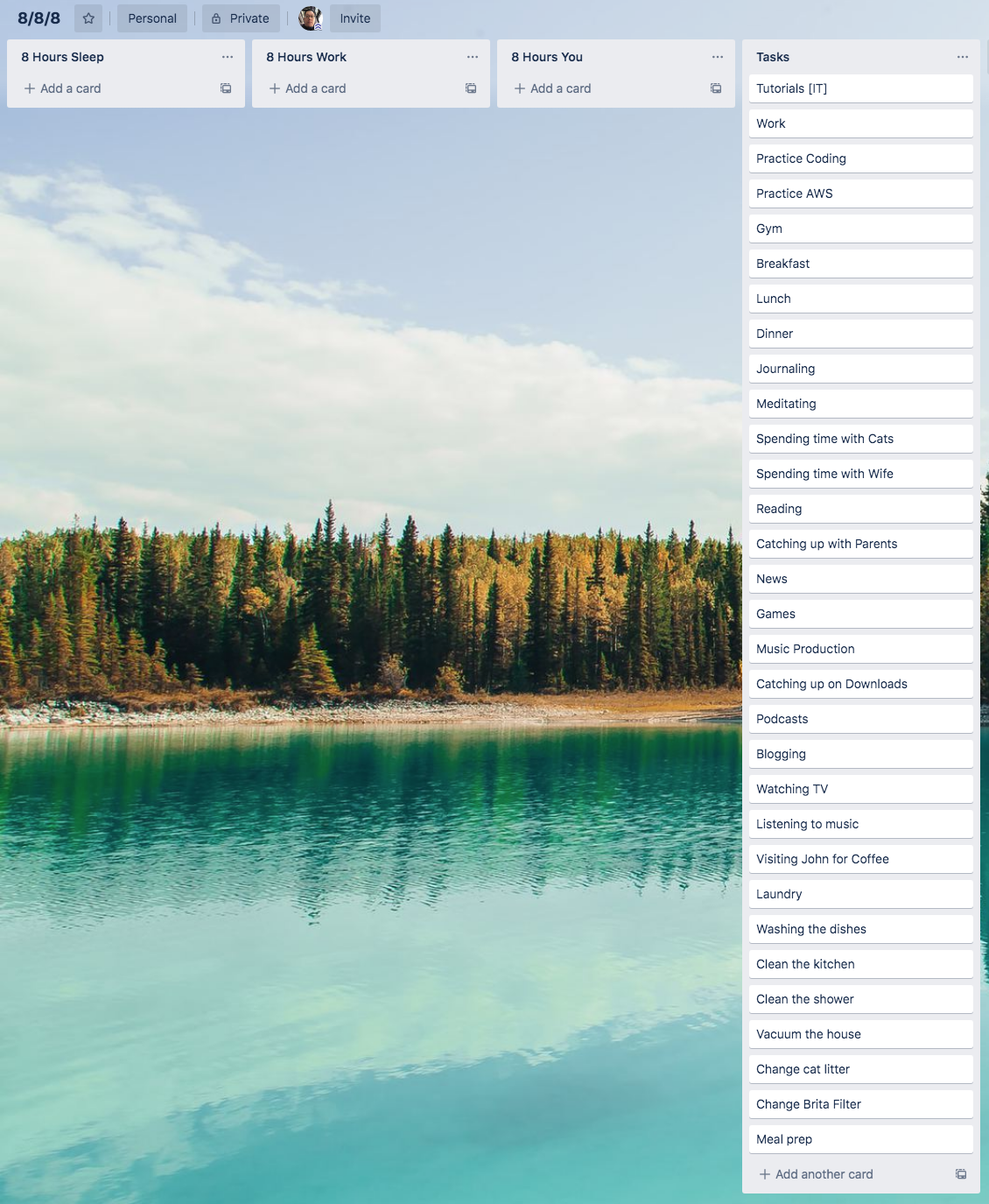
Task: Open Catching up with Parents card
Action: pos(861,544)
